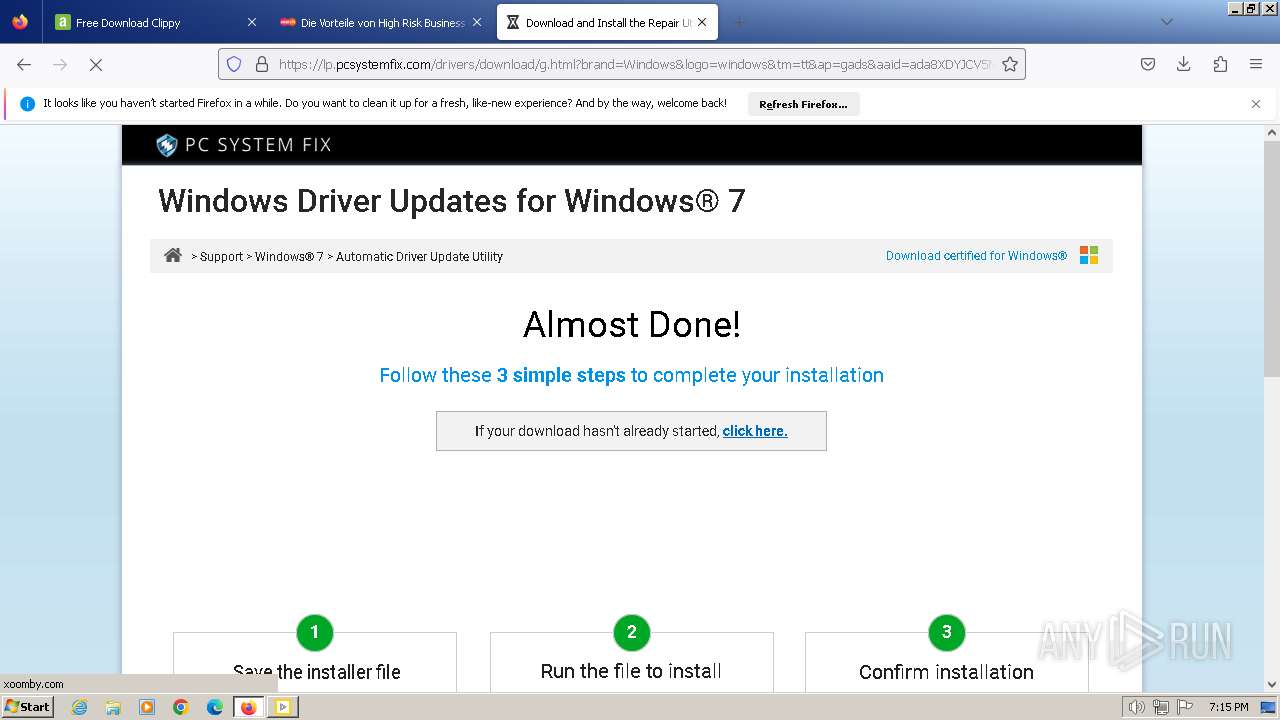Open the Firefox application menu

pos(1256,64)
